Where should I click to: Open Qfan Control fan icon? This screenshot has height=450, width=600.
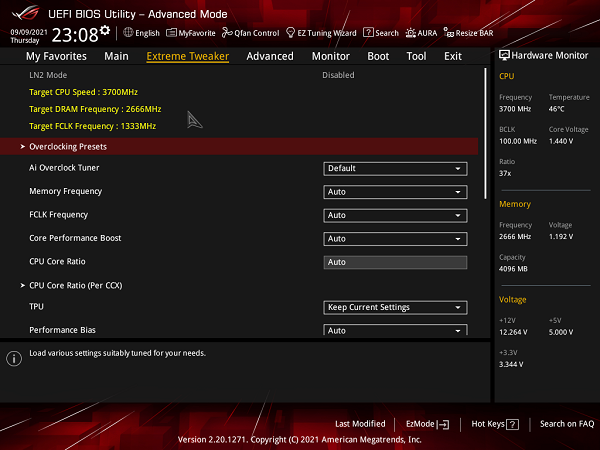pos(227,33)
